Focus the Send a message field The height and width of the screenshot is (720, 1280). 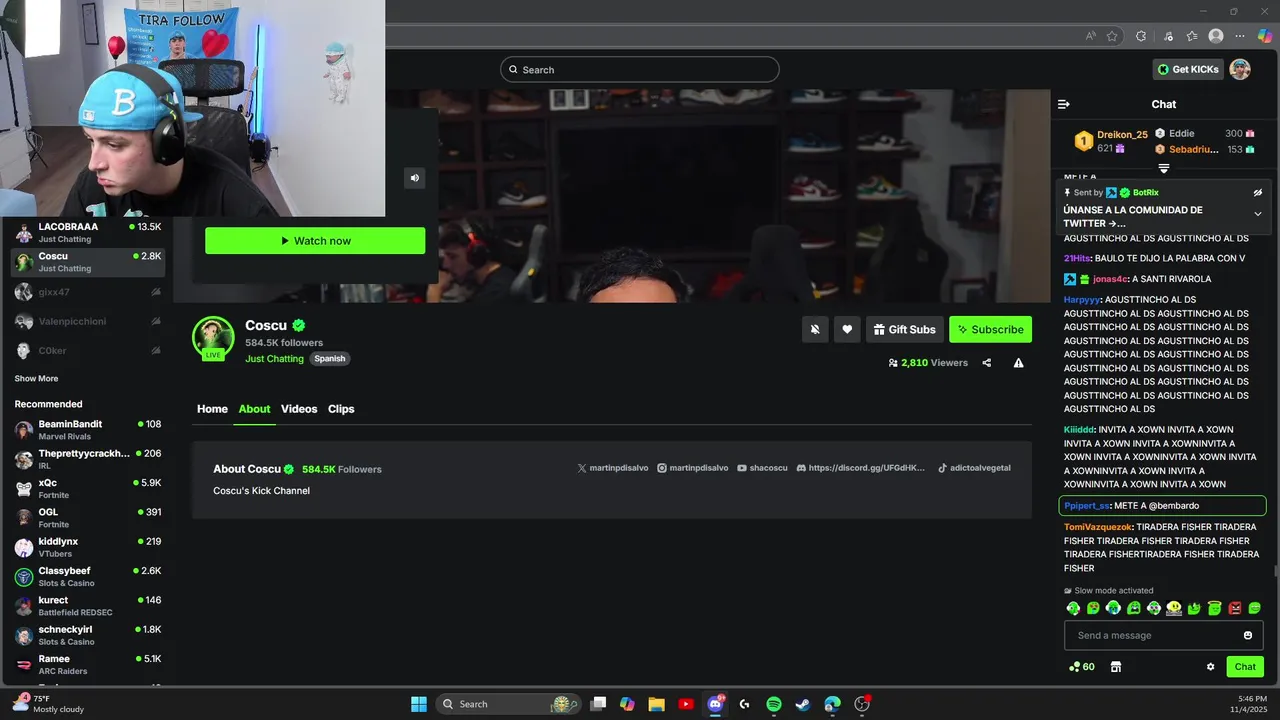(1163, 635)
